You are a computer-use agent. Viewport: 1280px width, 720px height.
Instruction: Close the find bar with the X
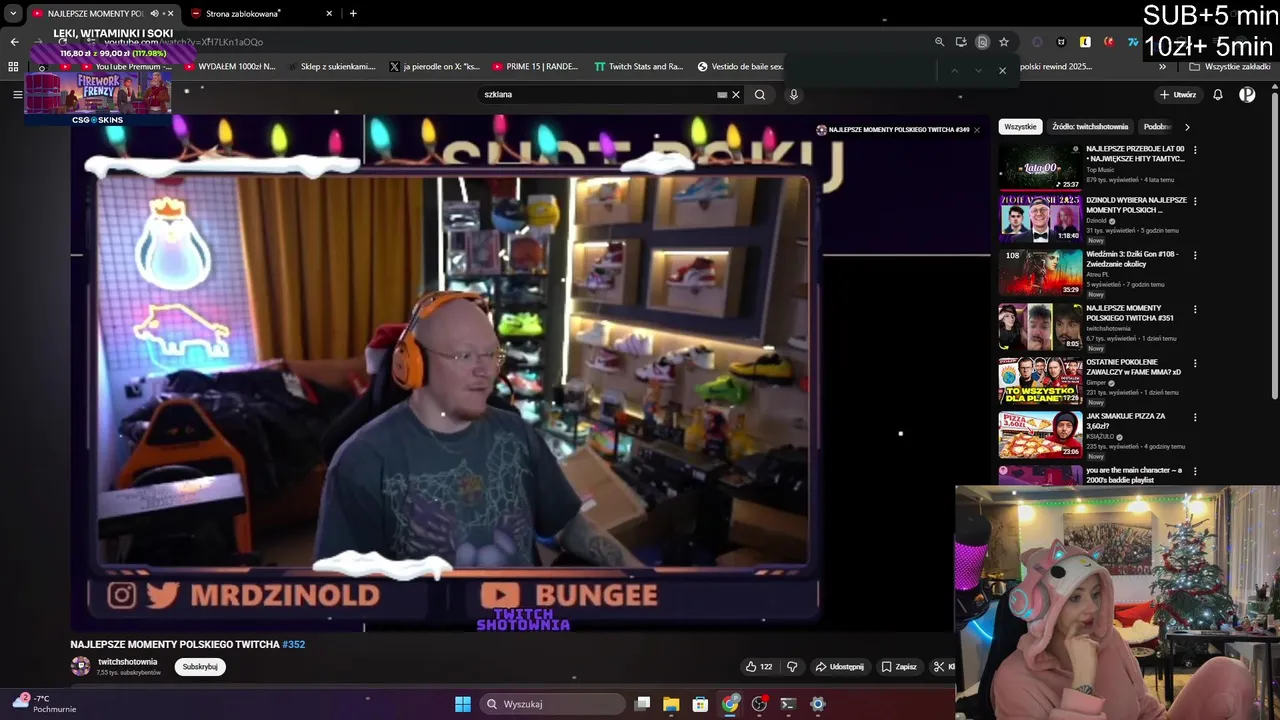coord(1002,70)
